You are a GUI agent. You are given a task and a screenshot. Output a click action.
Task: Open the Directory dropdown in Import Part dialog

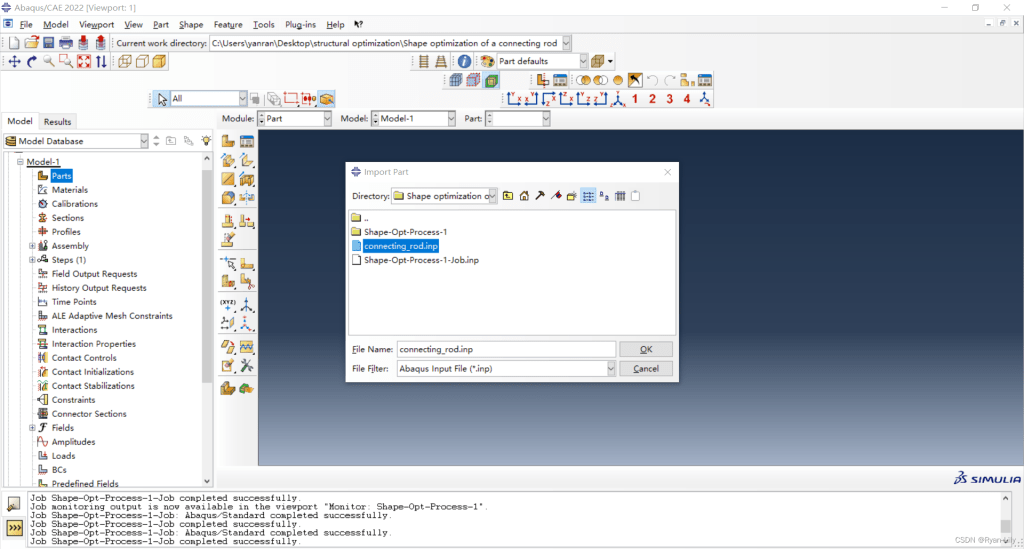pyautogui.click(x=492, y=196)
